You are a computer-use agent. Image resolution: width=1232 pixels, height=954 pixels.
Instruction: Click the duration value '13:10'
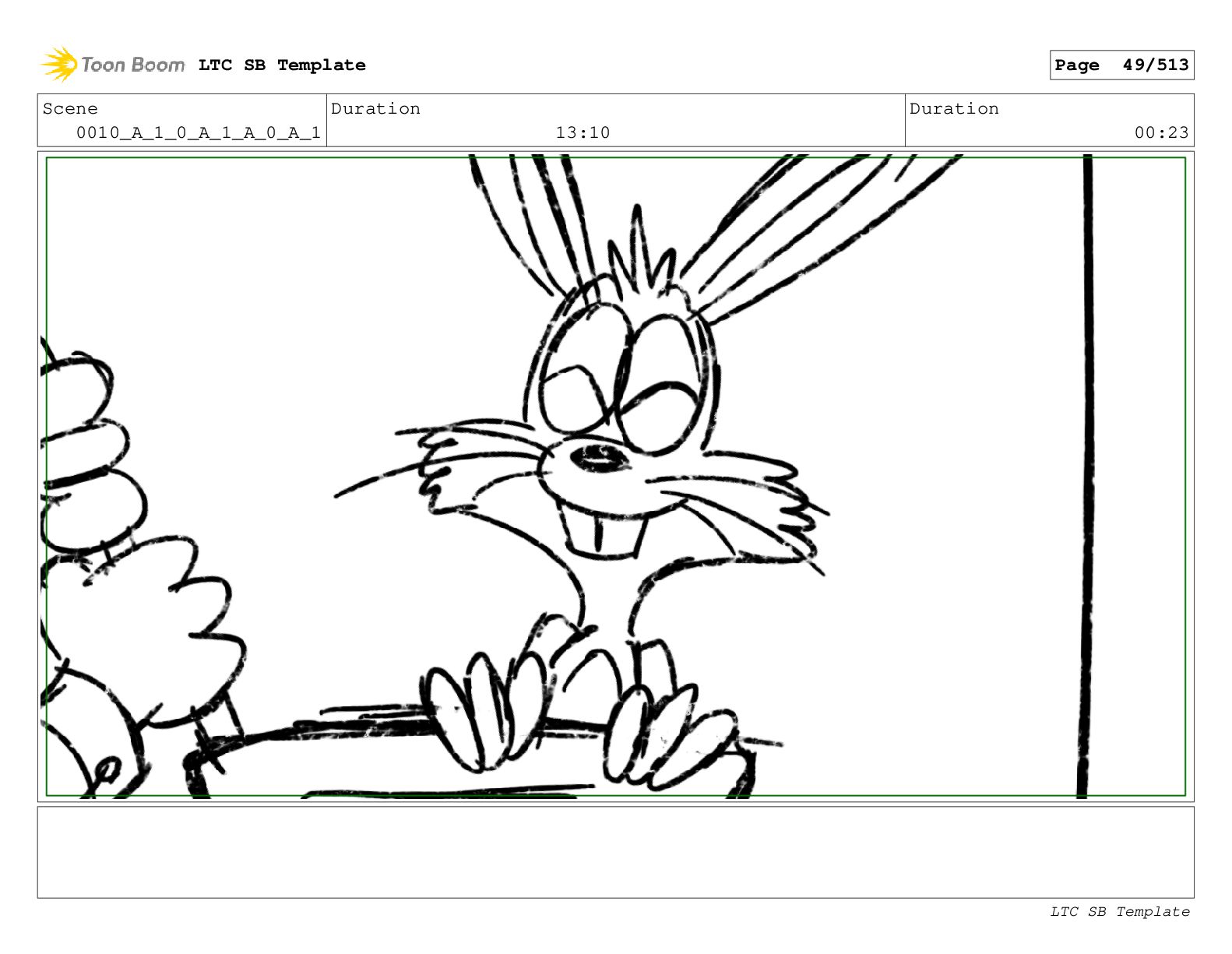tap(583, 133)
